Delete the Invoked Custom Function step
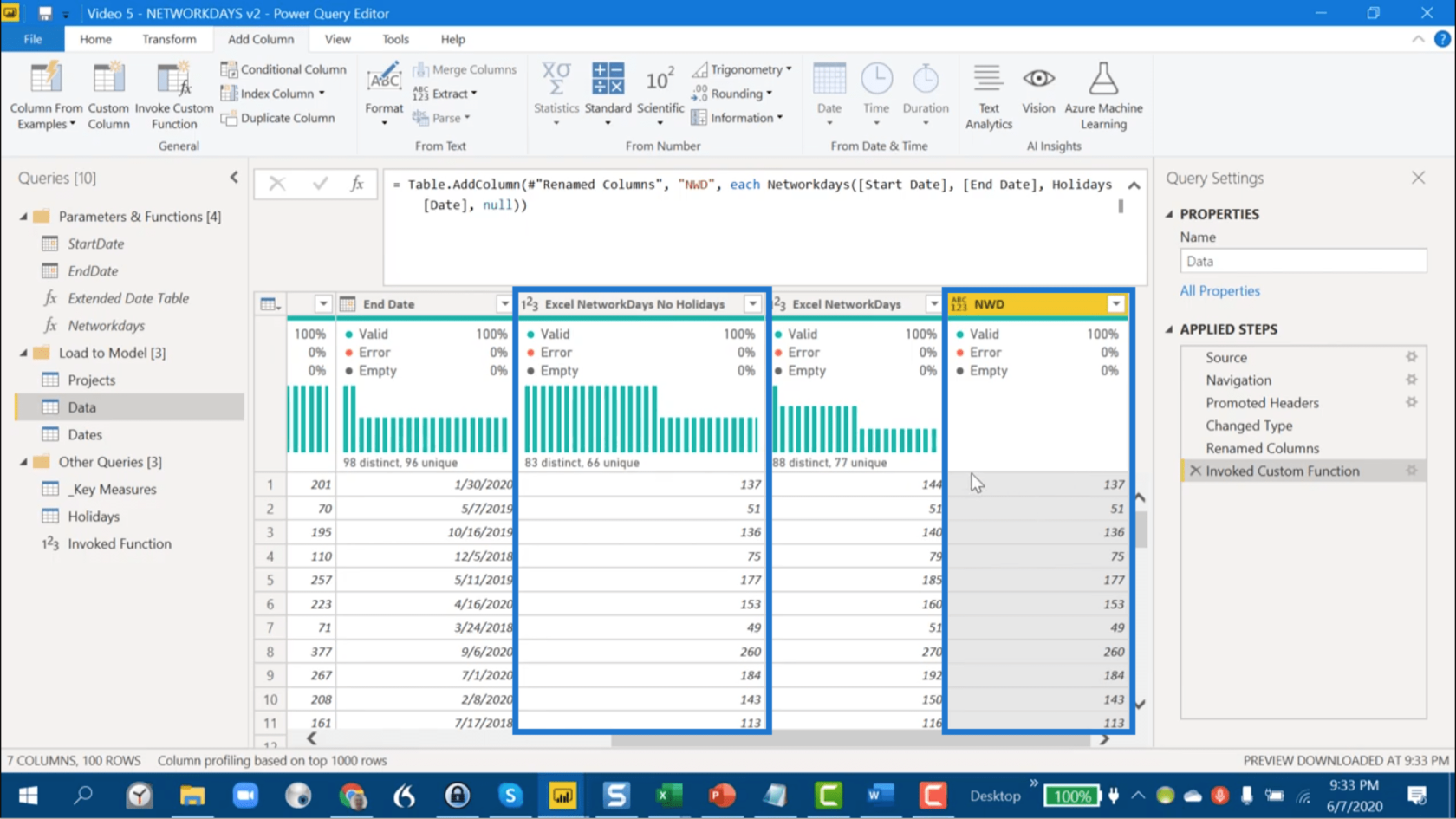Screen dimensions: 1456x819 click(x=1195, y=471)
